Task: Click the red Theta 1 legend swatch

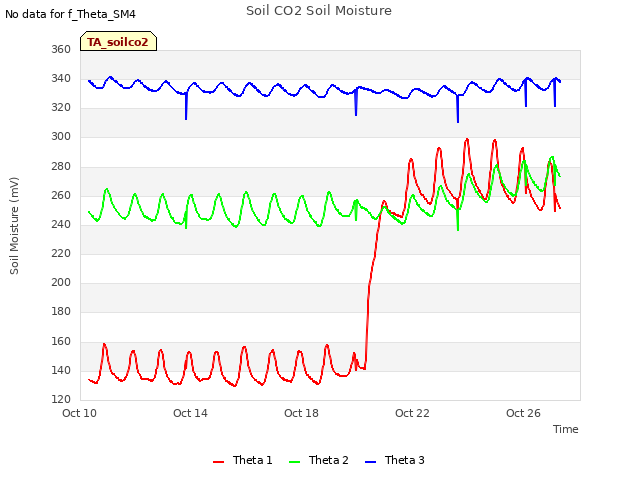Action: (x=219, y=462)
